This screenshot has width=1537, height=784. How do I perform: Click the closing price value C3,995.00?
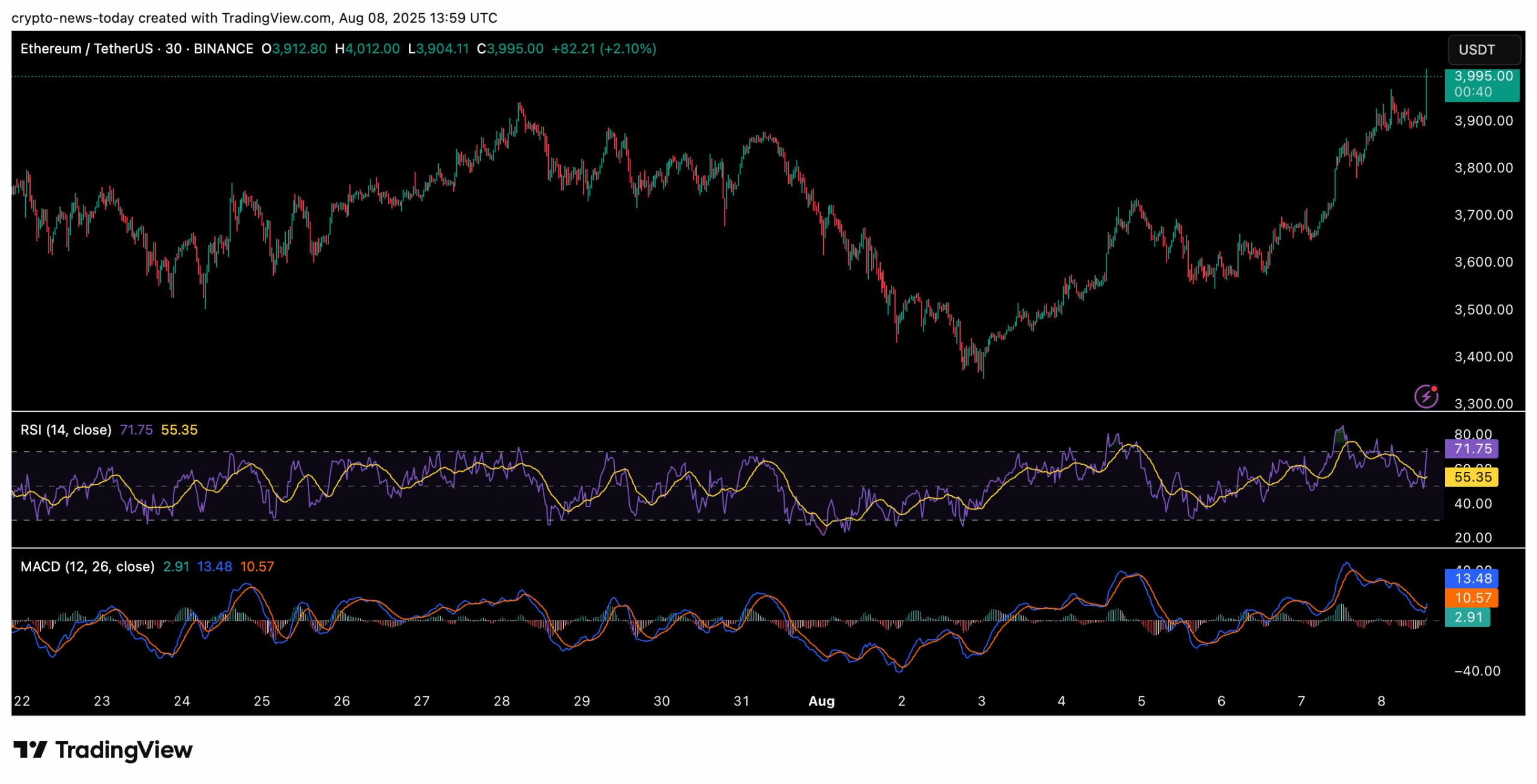pyautogui.click(x=510, y=49)
